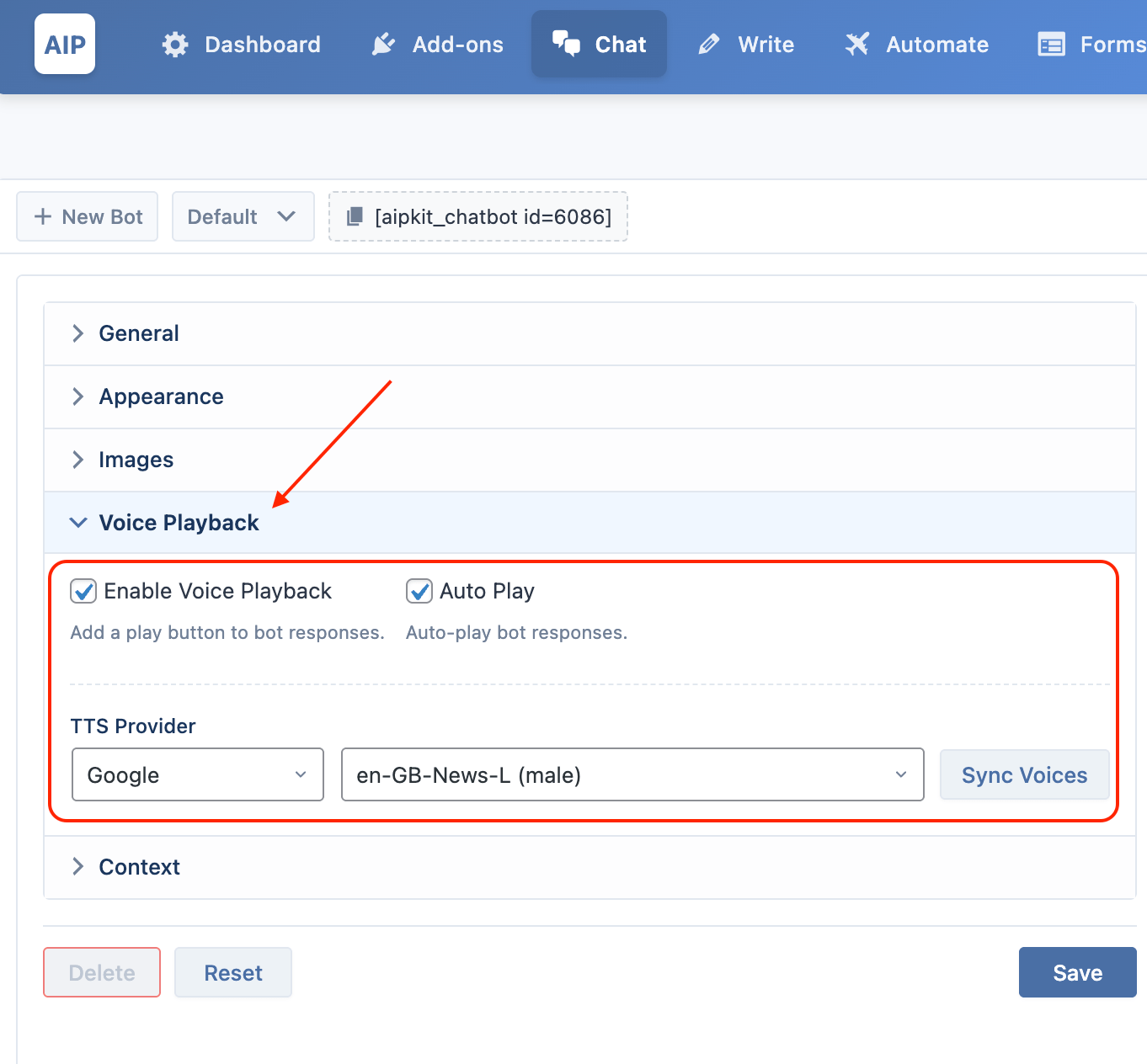Image resolution: width=1147 pixels, height=1064 pixels.
Task: Save the chatbot settings
Action: [x=1077, y=972]
